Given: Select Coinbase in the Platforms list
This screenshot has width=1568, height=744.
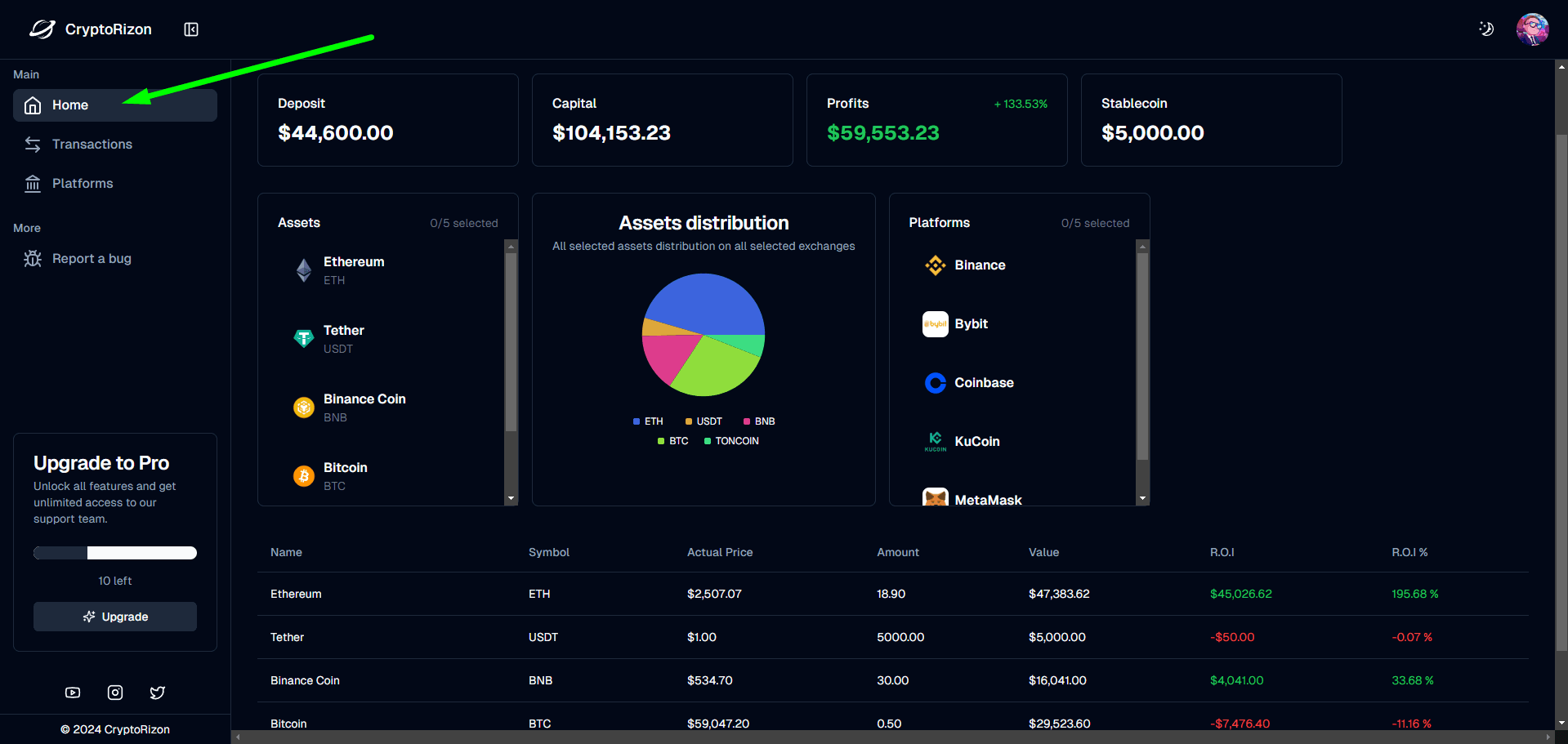Looking at the screenshot, I should pos(984,382).
